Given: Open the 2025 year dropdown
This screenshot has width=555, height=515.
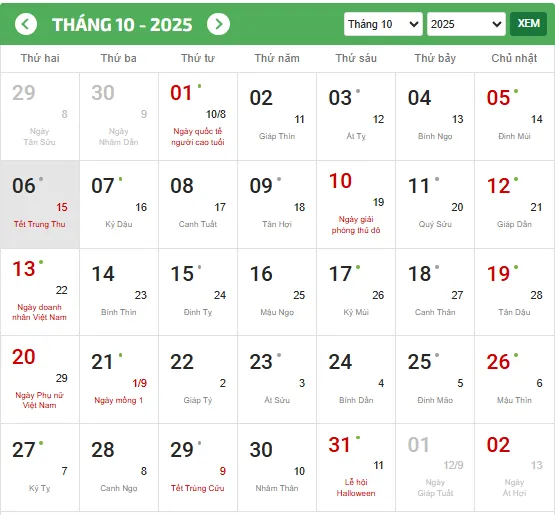Looking at the screenshot, I should click(x=466, y=24).
